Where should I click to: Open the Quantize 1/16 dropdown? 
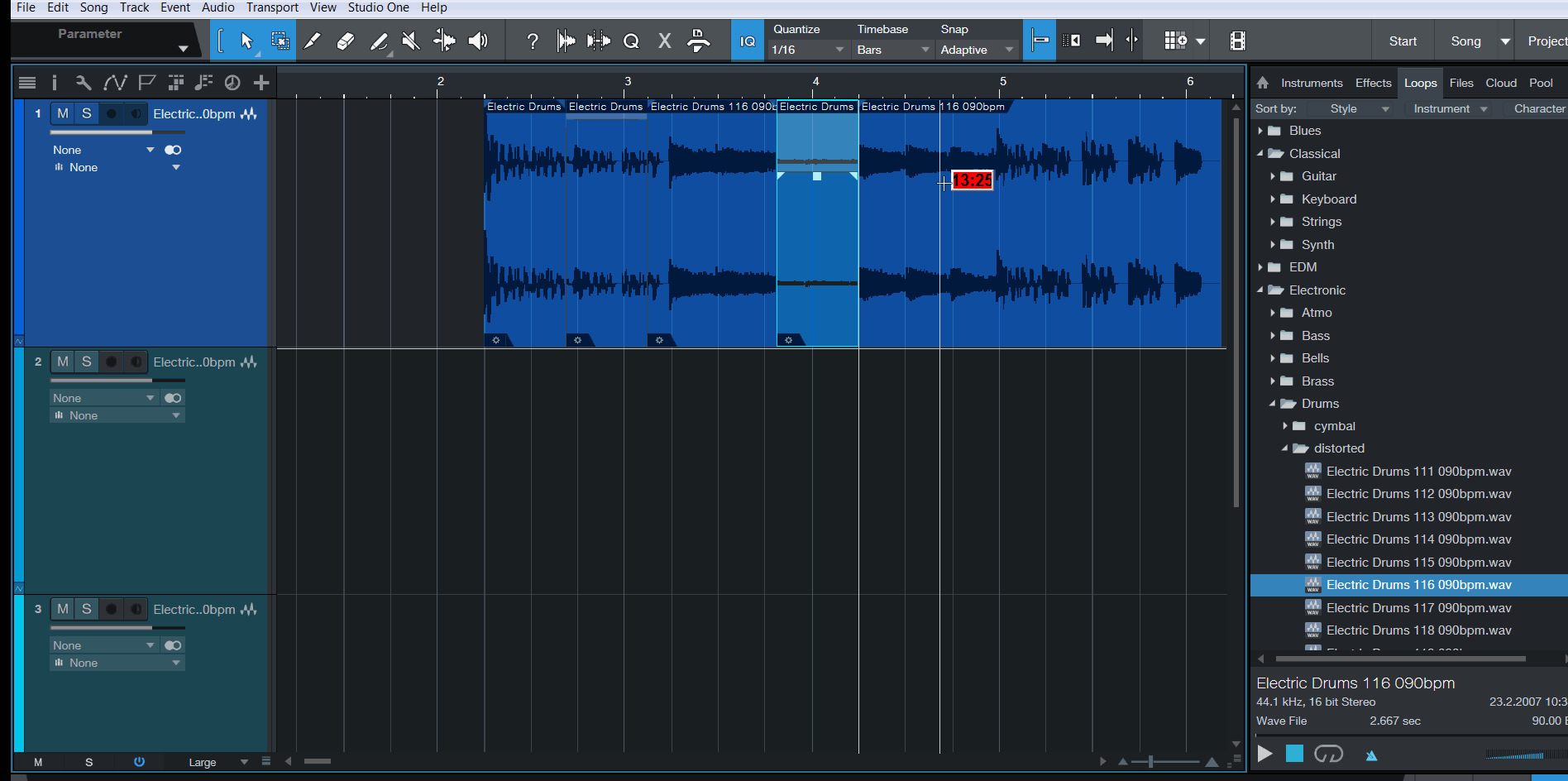(x=808, y=50)
